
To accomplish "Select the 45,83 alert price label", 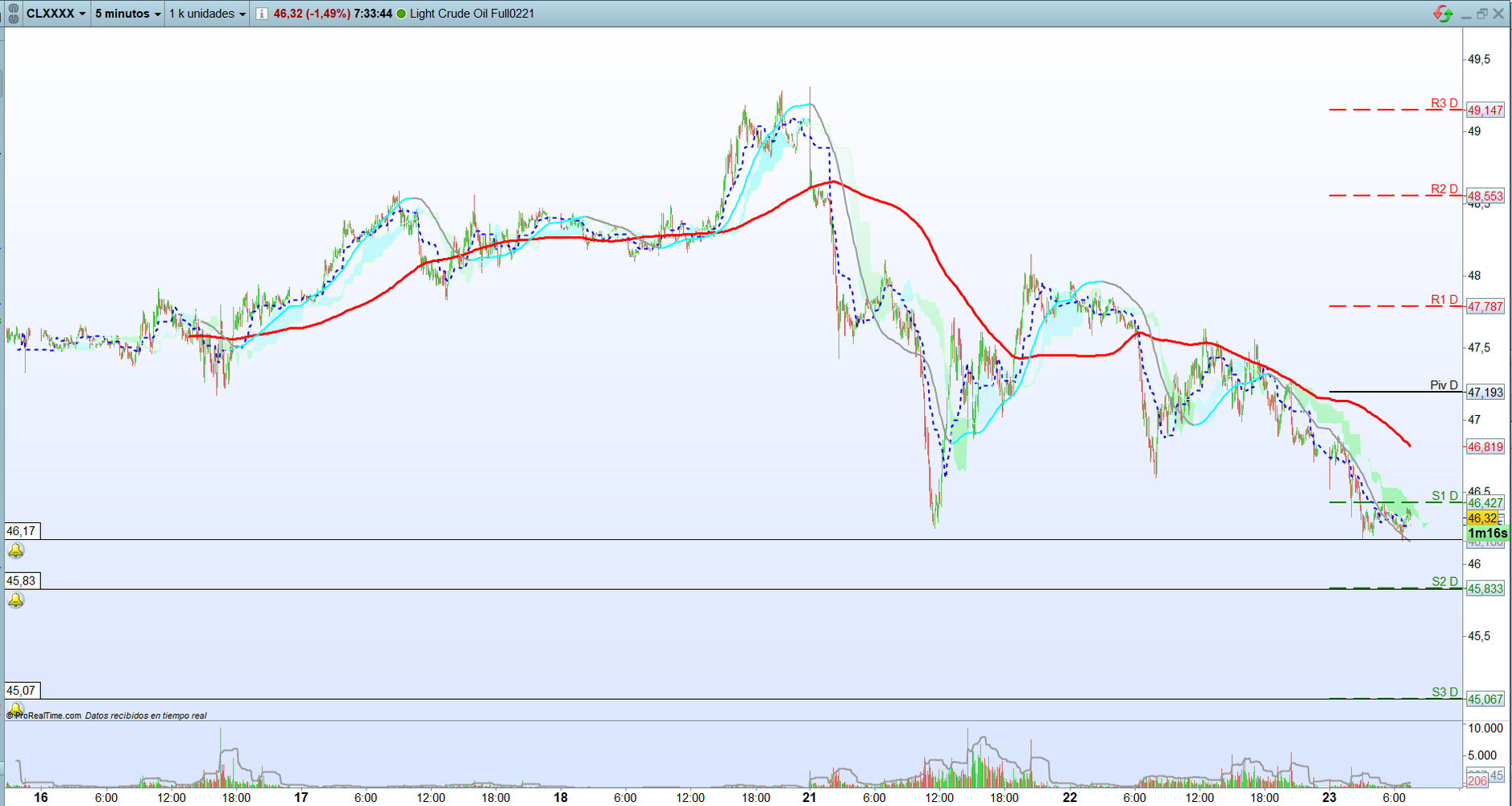I will (22, 581).
